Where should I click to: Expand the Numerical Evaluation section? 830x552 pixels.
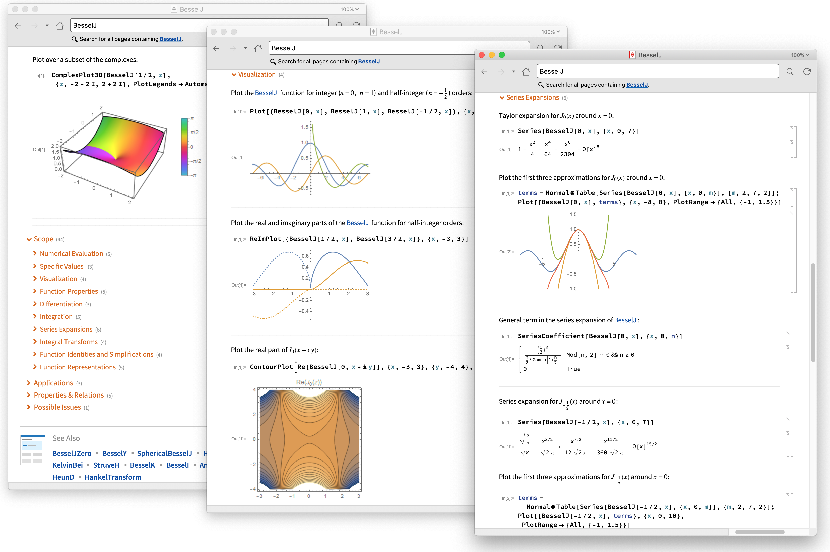[x=70, y=254]
